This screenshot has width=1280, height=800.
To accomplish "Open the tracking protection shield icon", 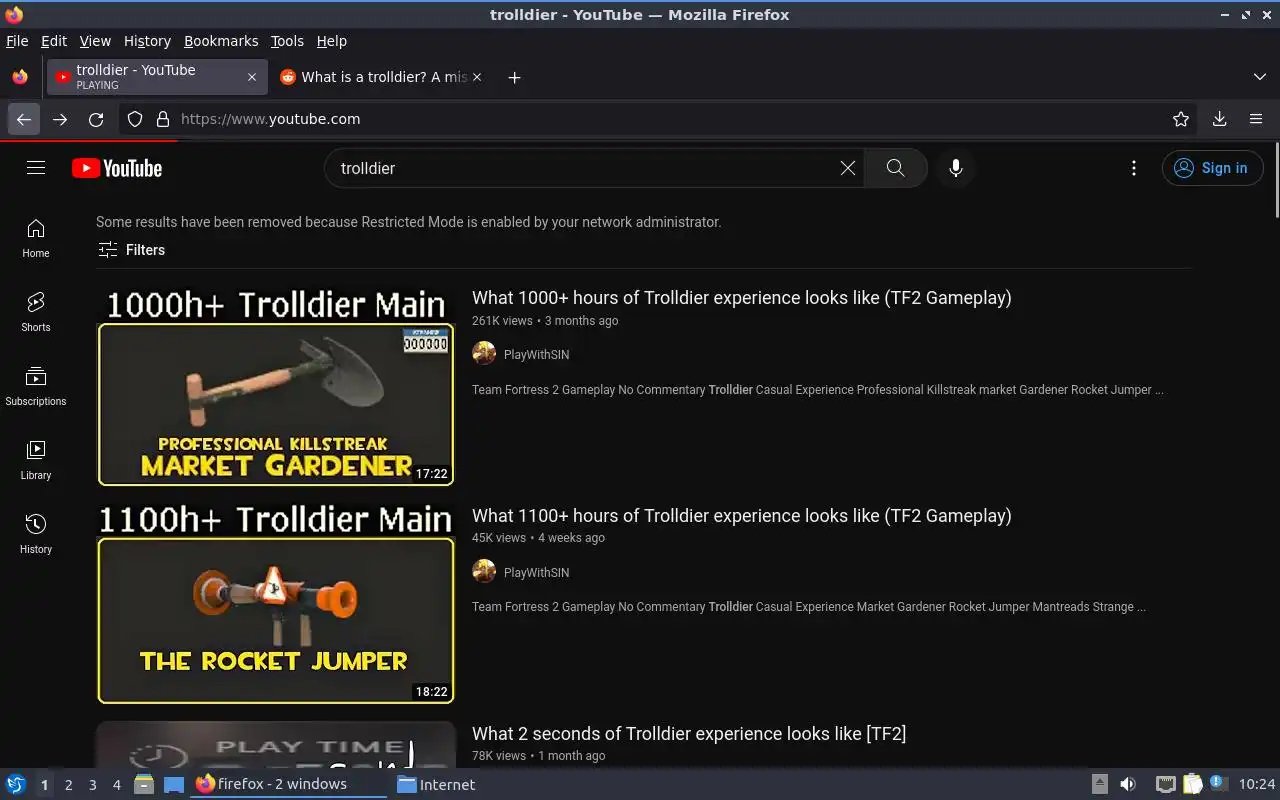I will [135, 119].
